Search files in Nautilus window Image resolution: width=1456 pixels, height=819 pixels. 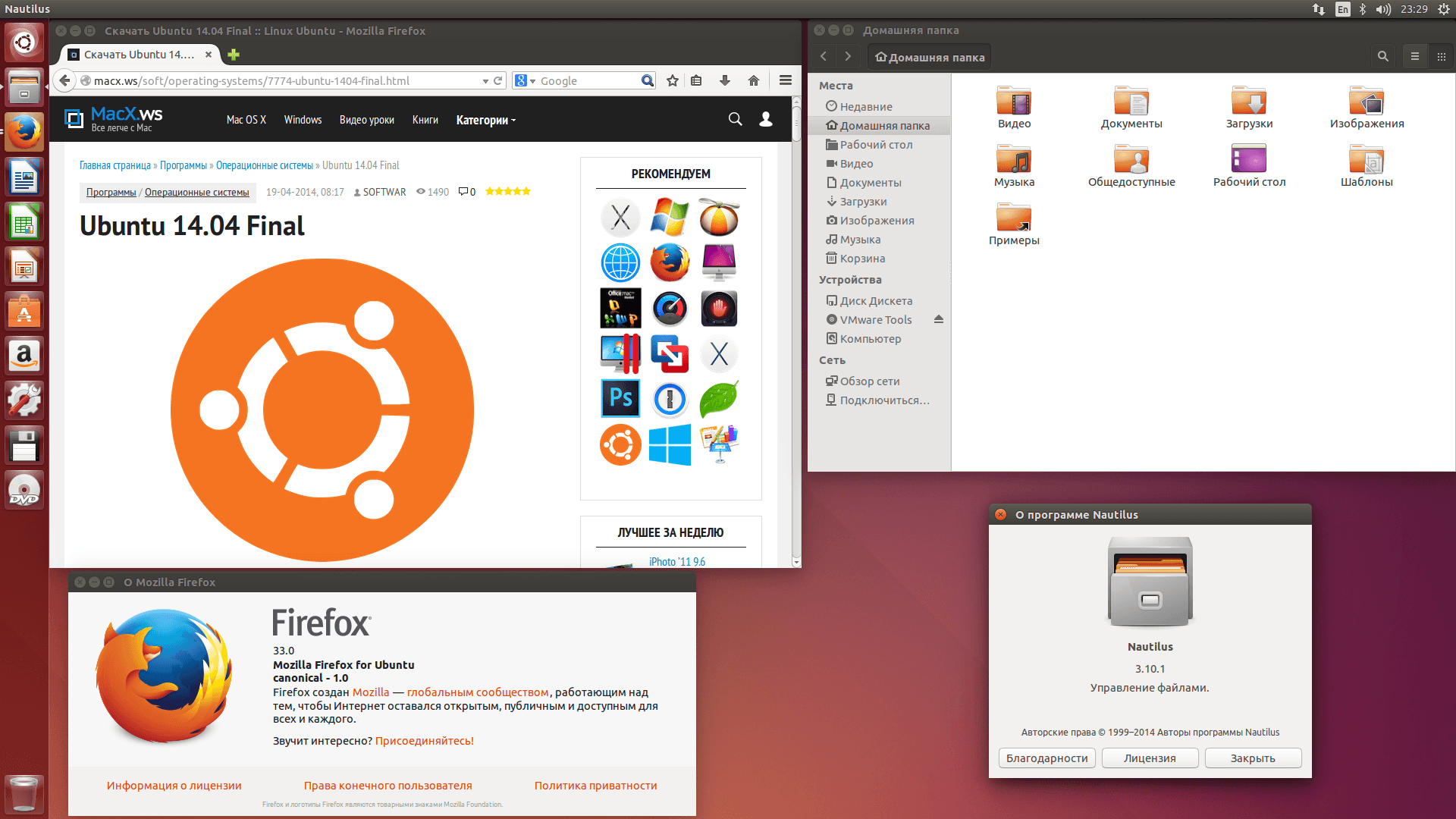1382,56
